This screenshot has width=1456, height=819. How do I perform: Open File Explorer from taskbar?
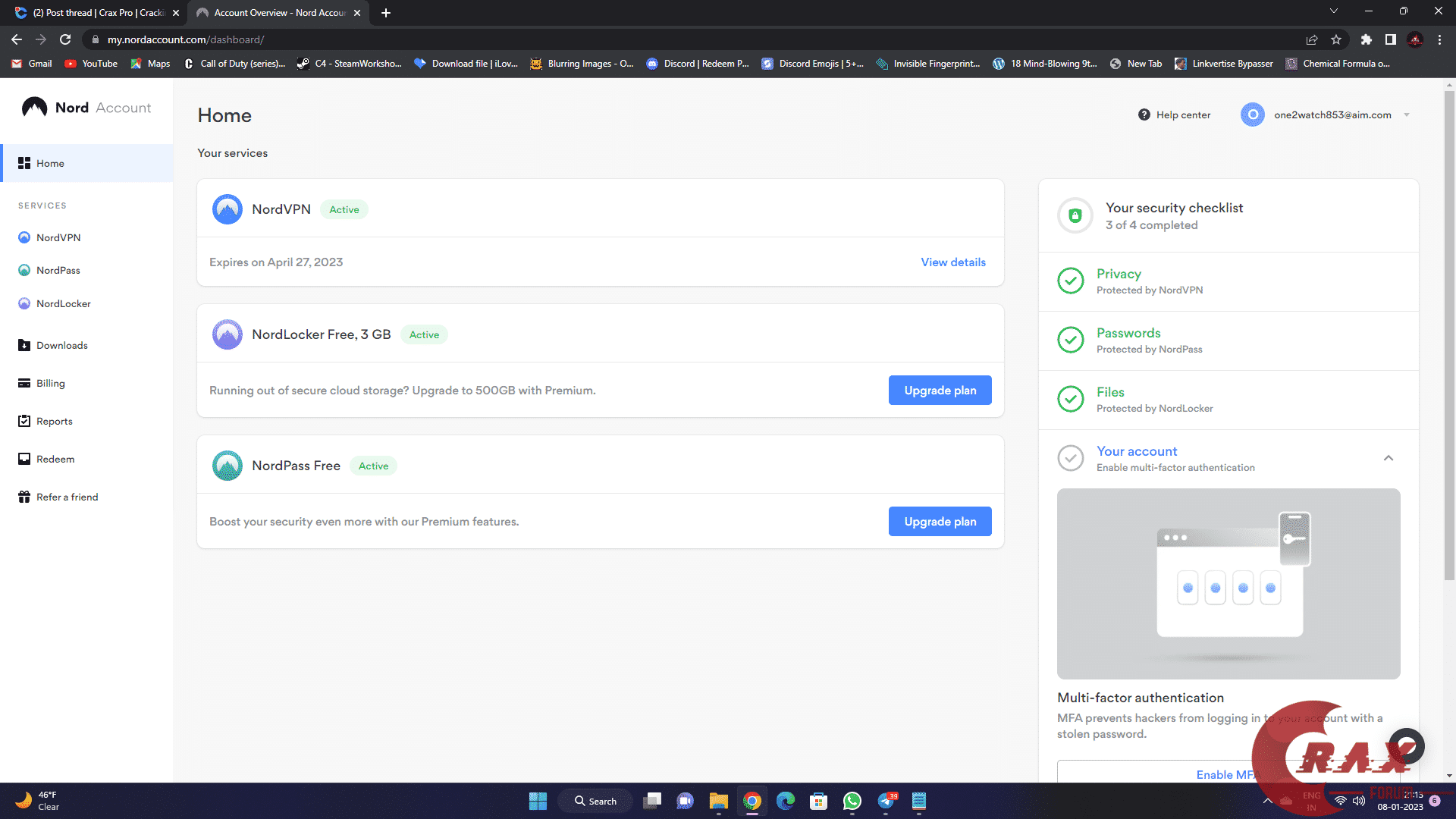point(718,801)
